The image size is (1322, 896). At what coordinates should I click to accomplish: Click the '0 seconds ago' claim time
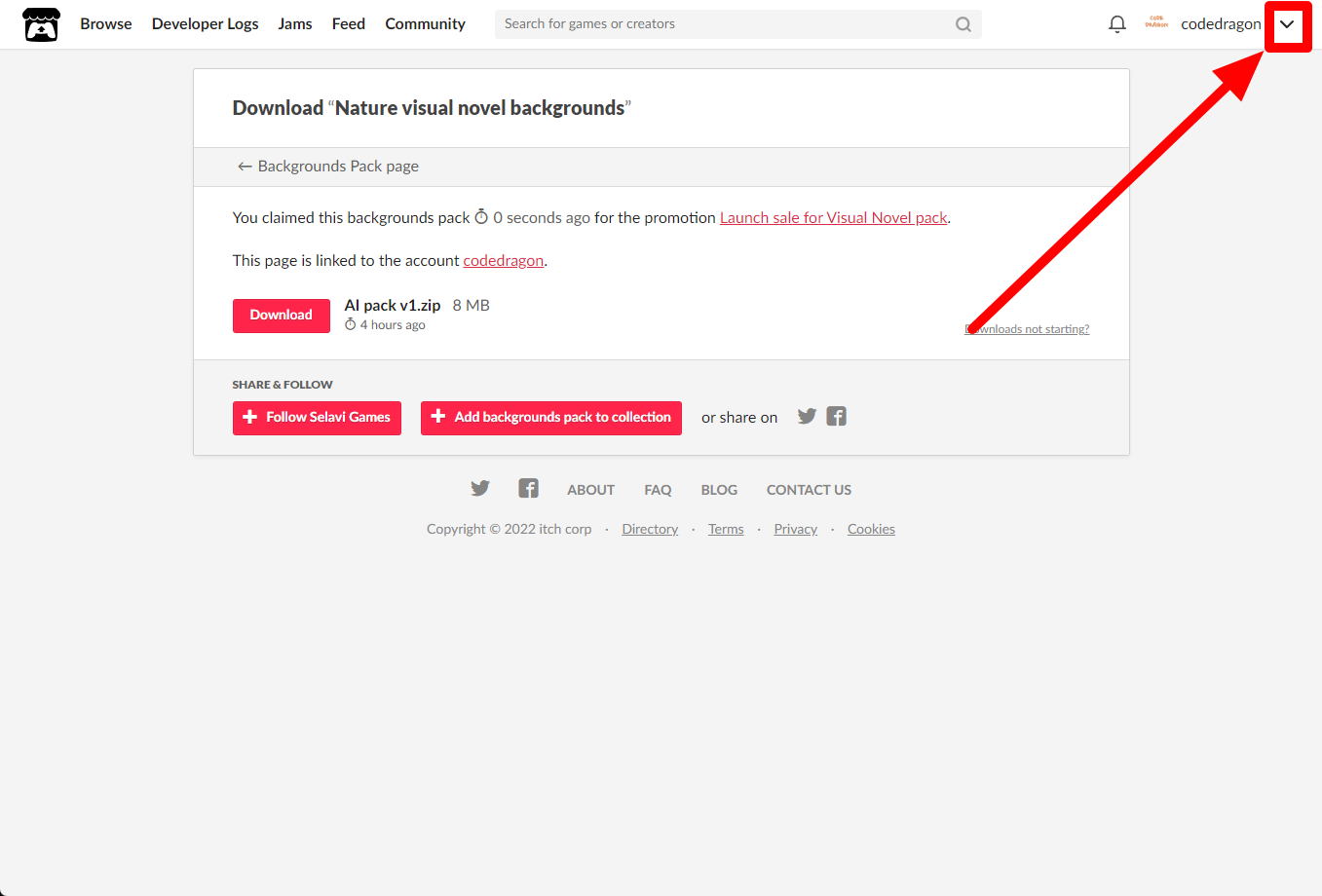(532, 218)
